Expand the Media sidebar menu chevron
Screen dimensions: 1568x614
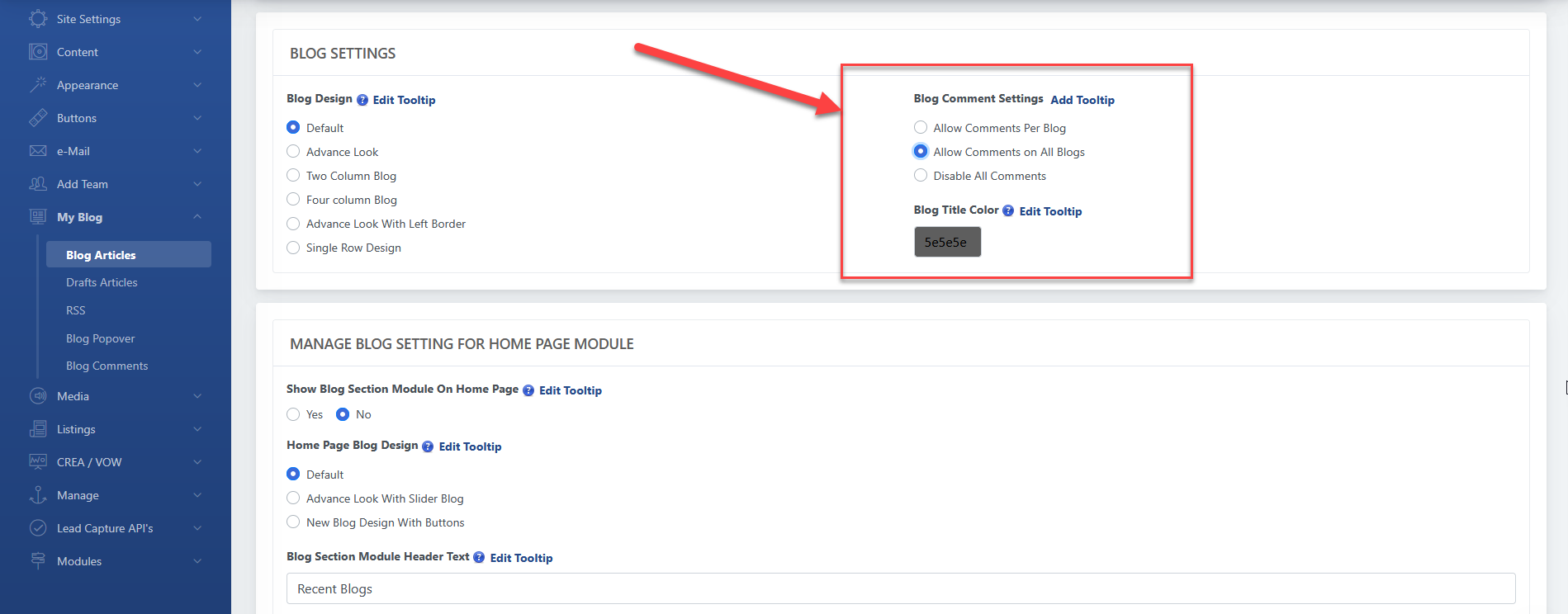point(197,396)
